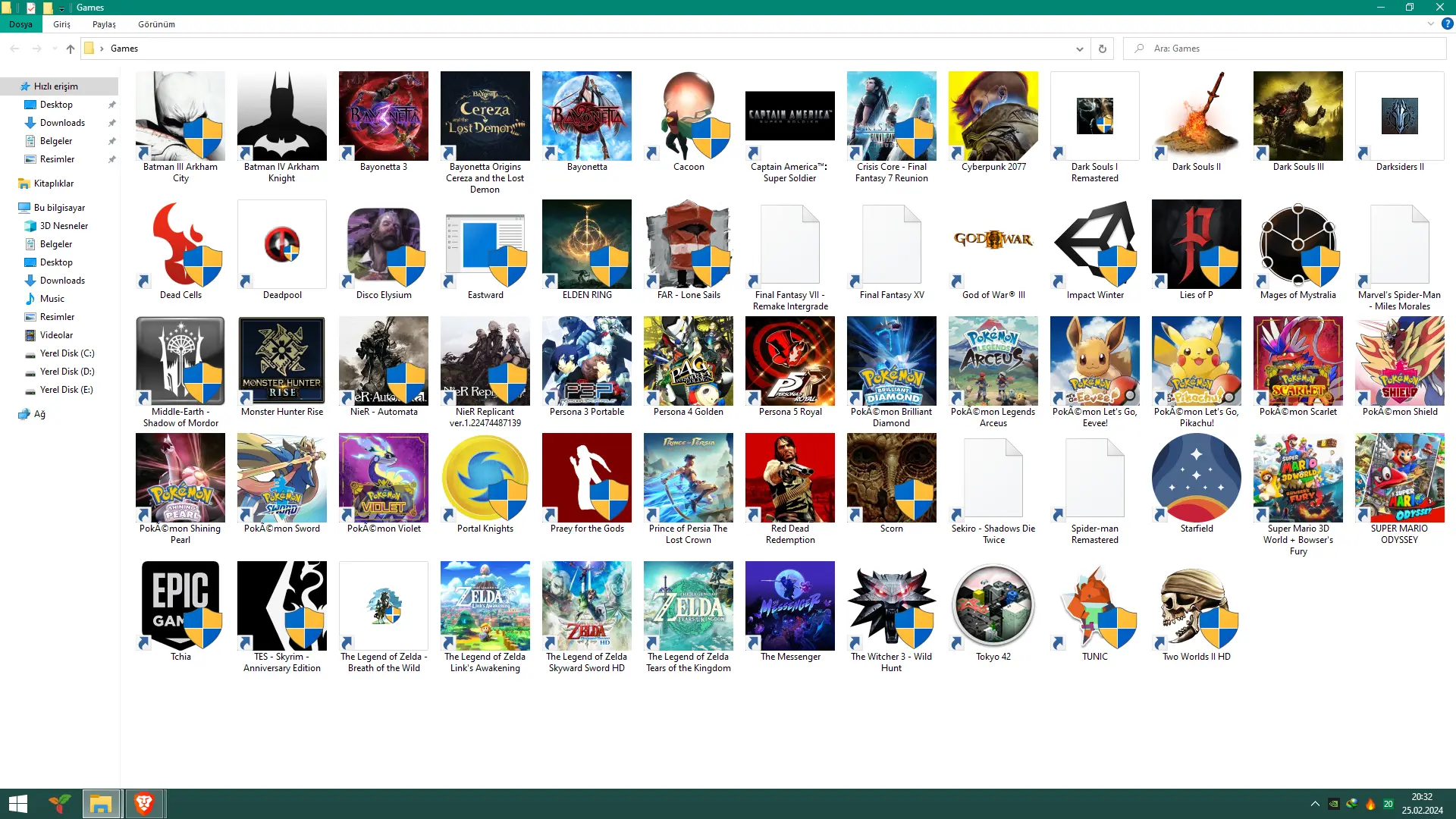The image size is (1456, 819).
Task: Expand the ribbon with the chevron
Action: click(1431, 24)
